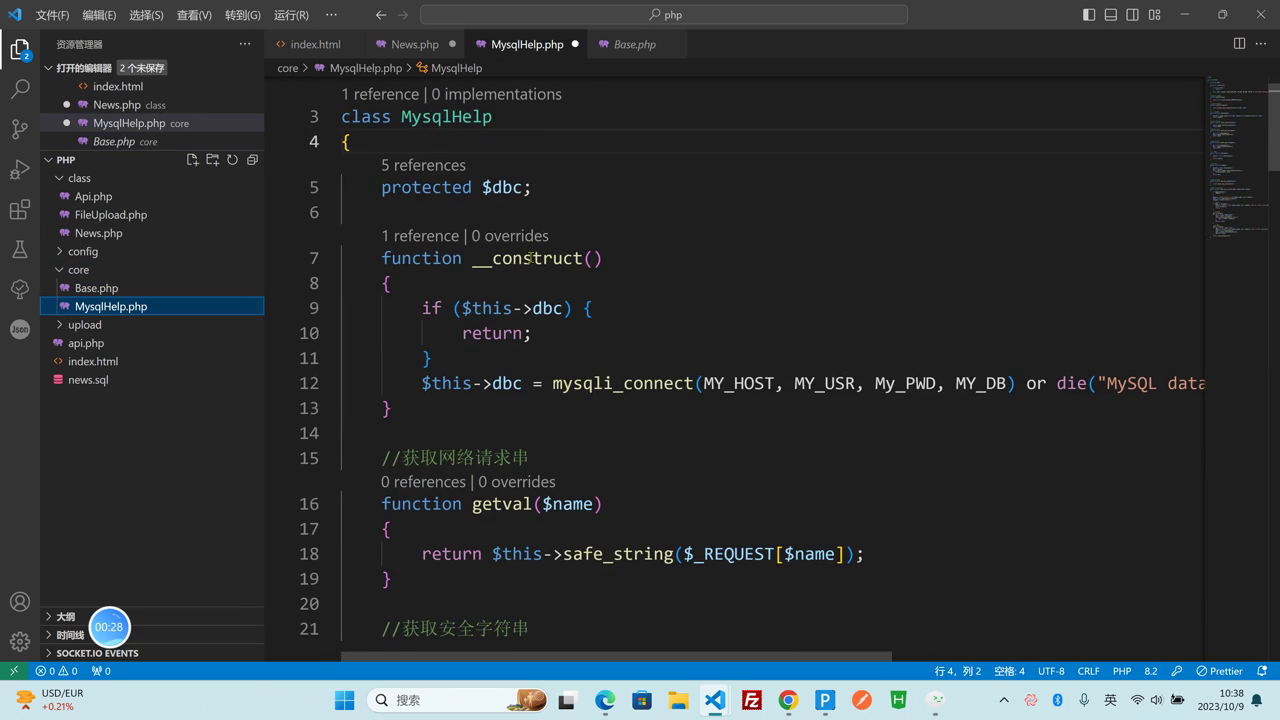Open the Edit menu
Viewport: 1280px width, 720px height.
click(99, 15)
